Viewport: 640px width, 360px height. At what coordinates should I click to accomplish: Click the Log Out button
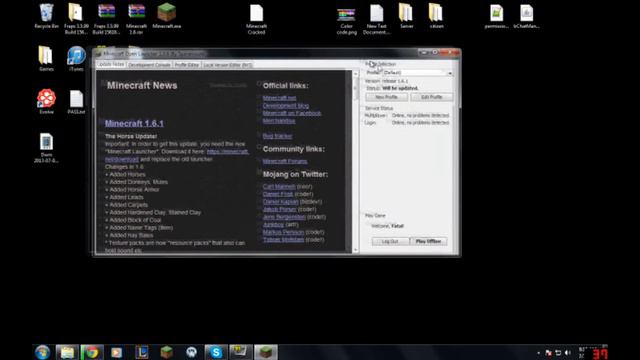[390, 241]
